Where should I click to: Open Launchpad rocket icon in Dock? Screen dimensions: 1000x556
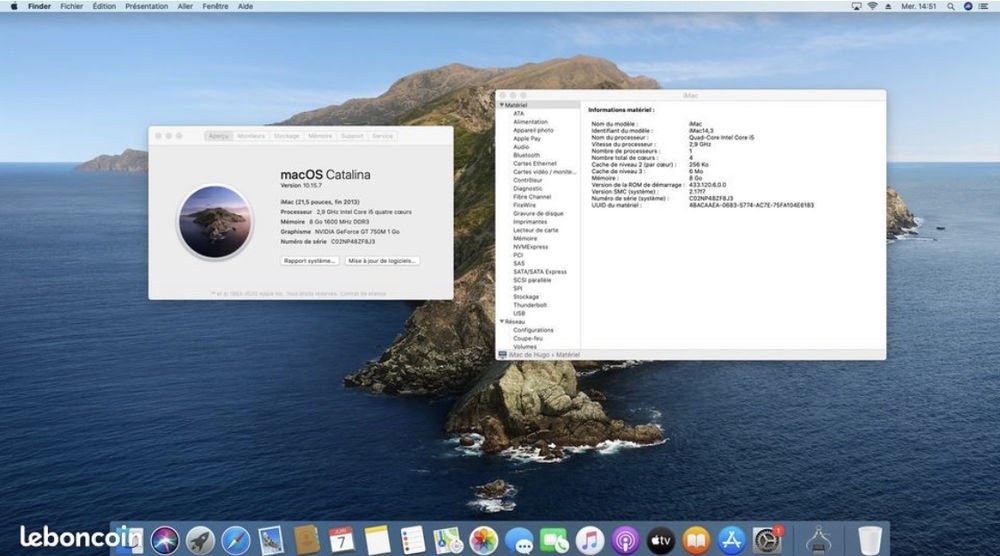tap(200, 541)
